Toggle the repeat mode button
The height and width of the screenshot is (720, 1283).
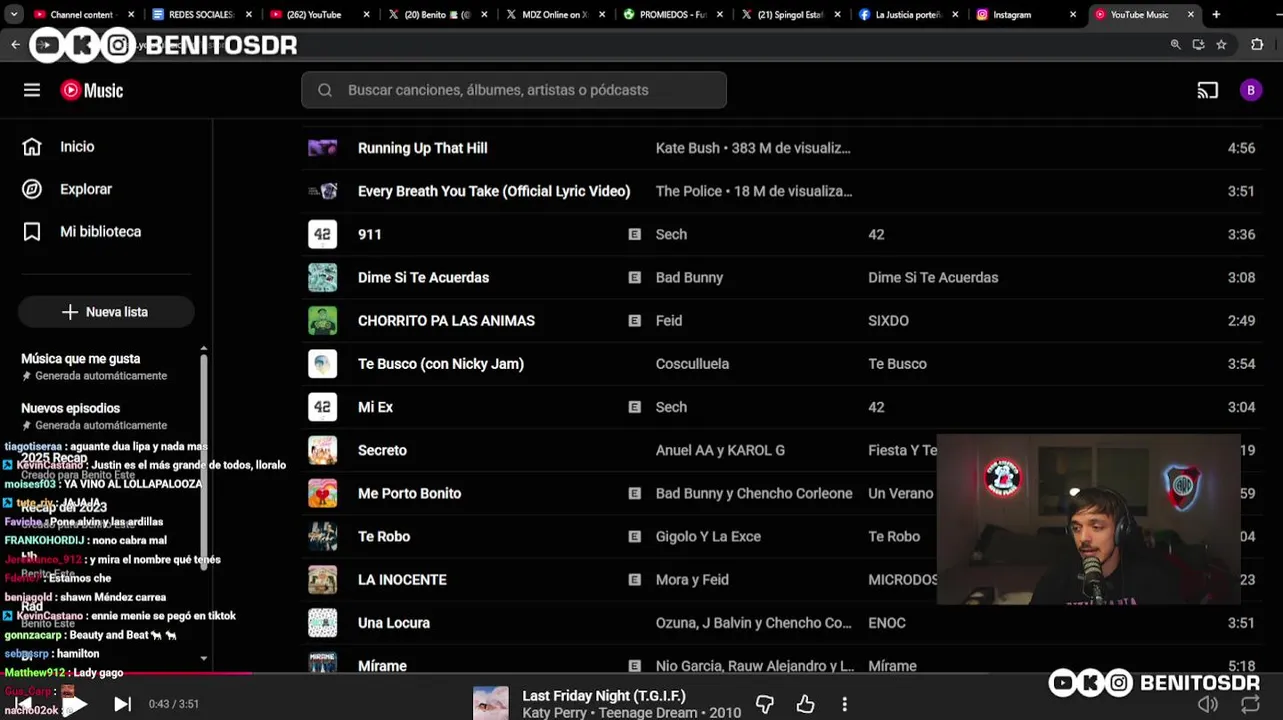tap(1250, 704)
